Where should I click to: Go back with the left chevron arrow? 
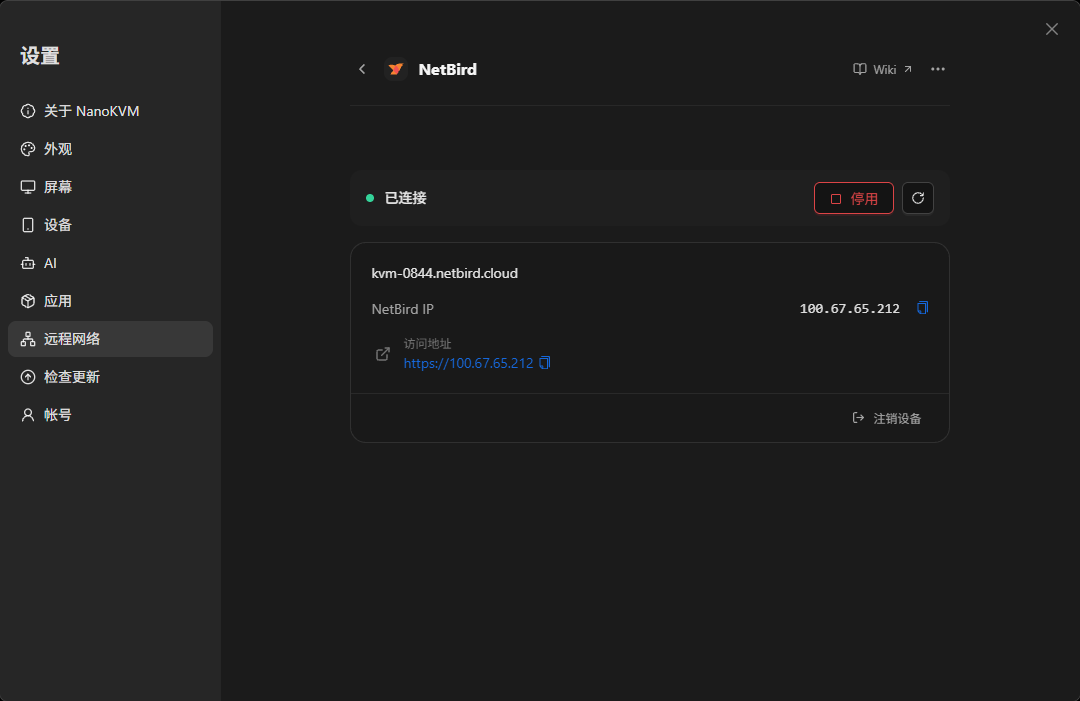click(x=362, y=69)
